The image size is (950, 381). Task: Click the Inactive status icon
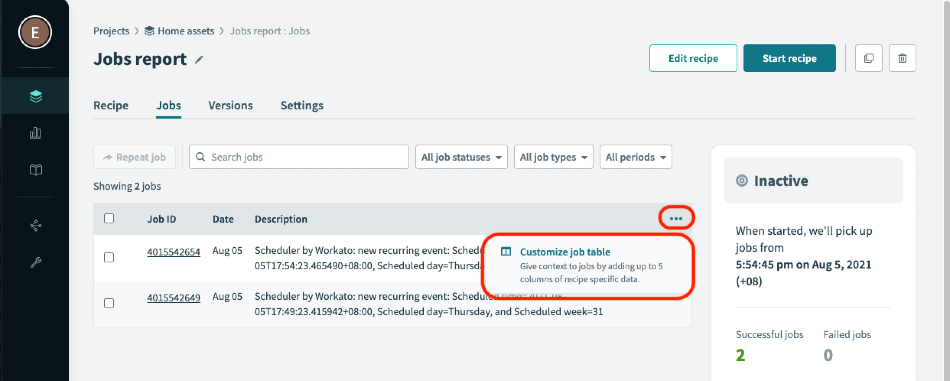[x=741, y=181]
